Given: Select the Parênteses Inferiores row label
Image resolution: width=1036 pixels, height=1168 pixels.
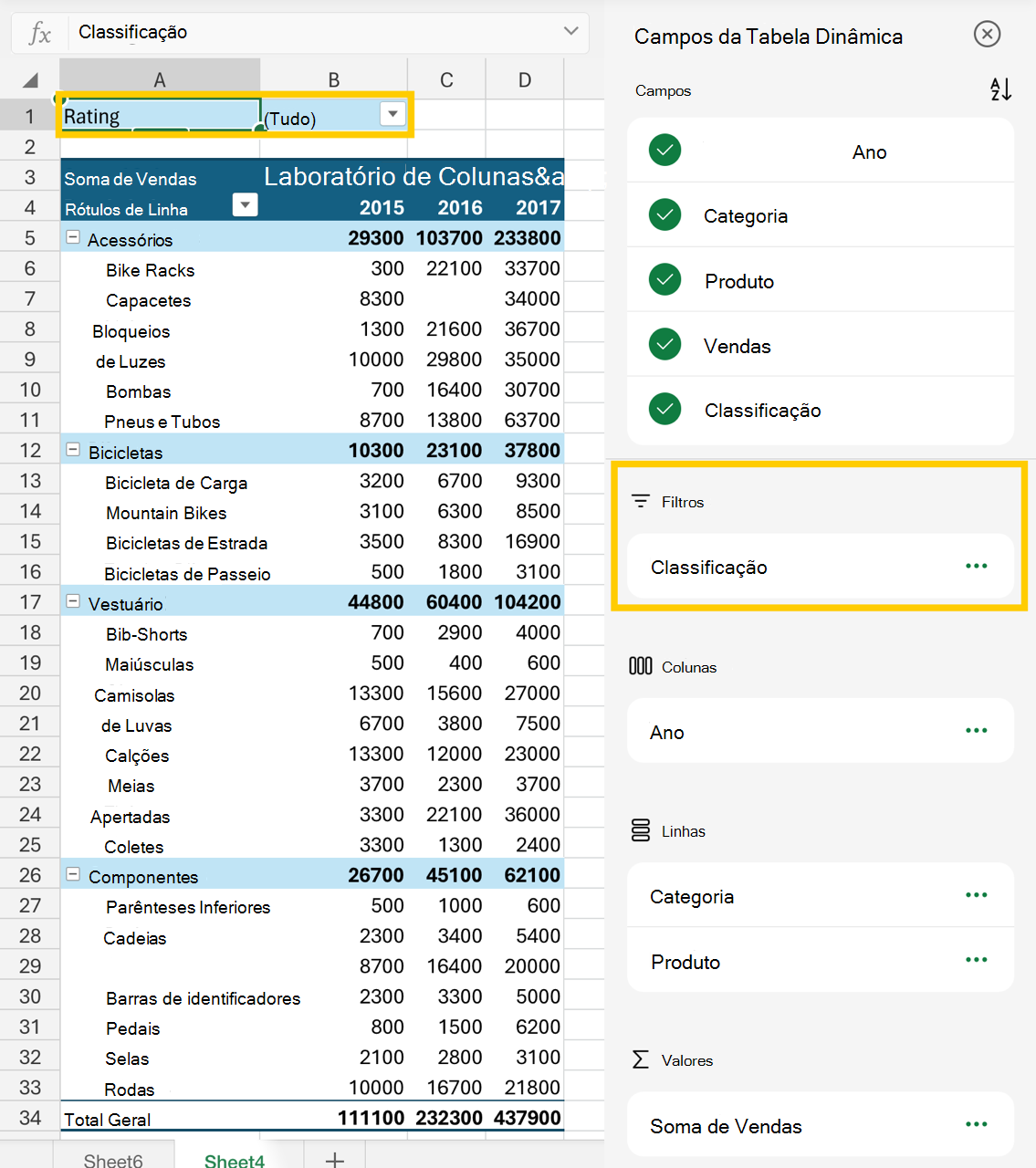Looking at the screenshot, I should tap(188, 907).
